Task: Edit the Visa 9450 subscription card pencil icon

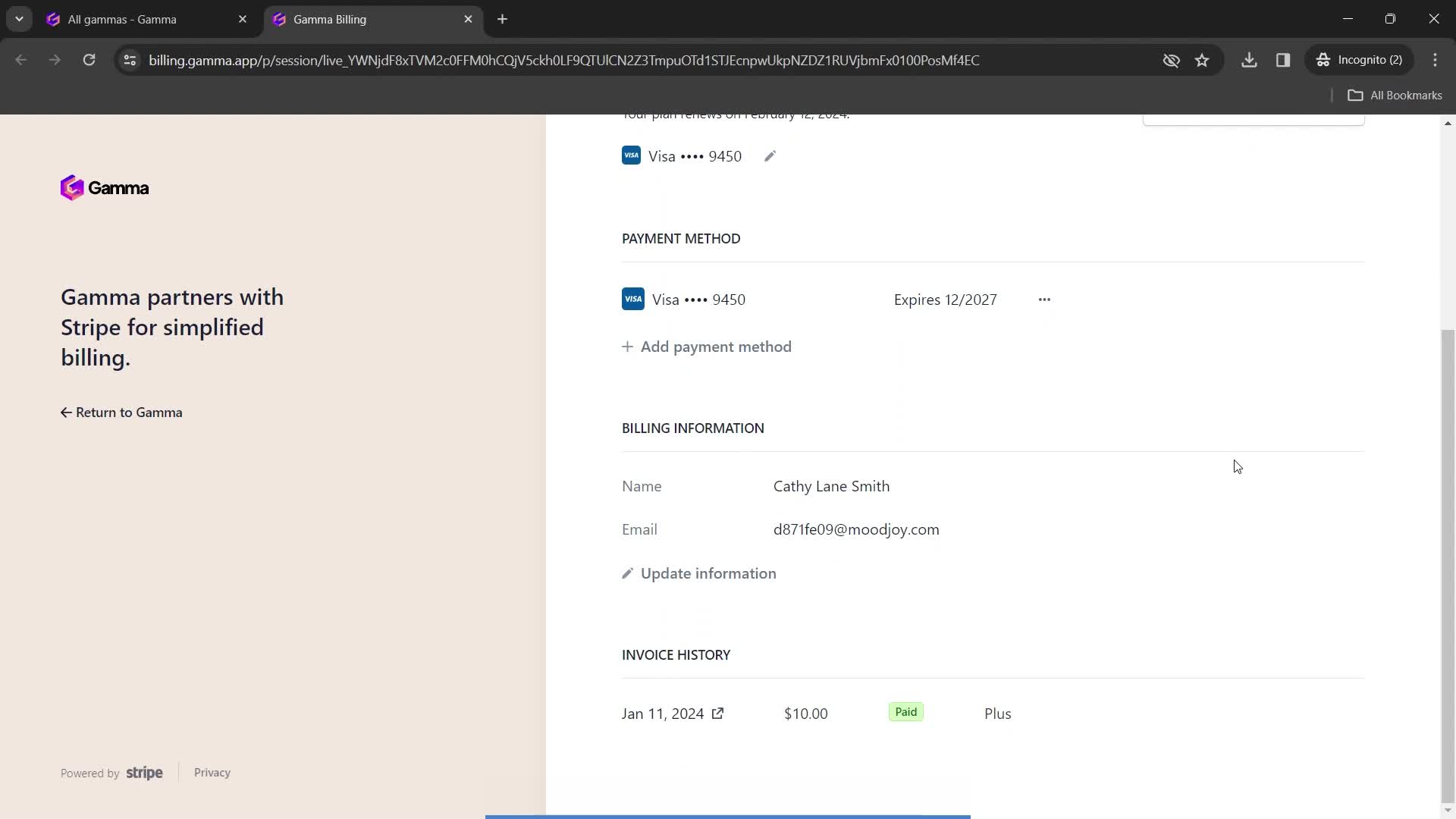Action: pyautogui.click(x=770, y=156)
